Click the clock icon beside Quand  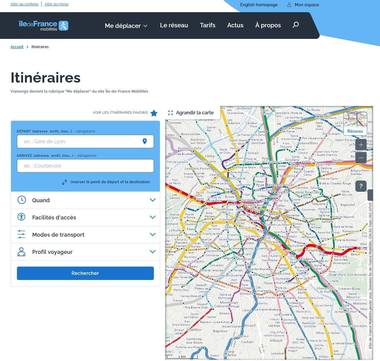(21, 200)
